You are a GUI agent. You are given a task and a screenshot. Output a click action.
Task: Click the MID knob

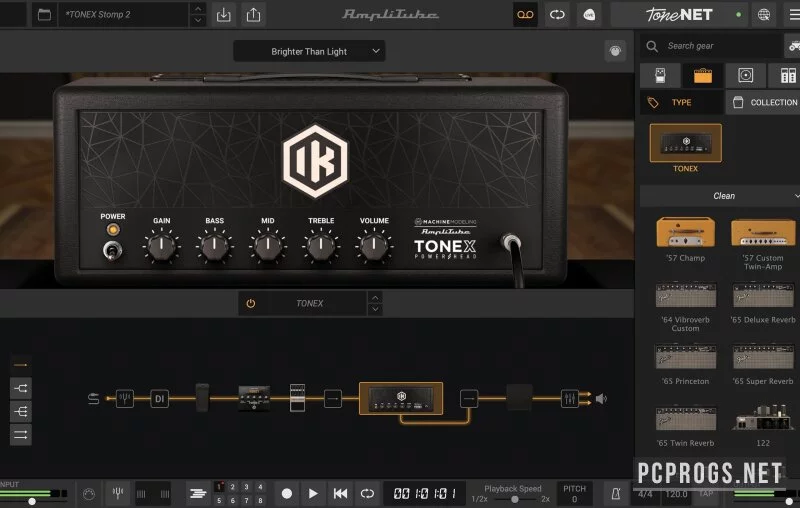[268, 245]
